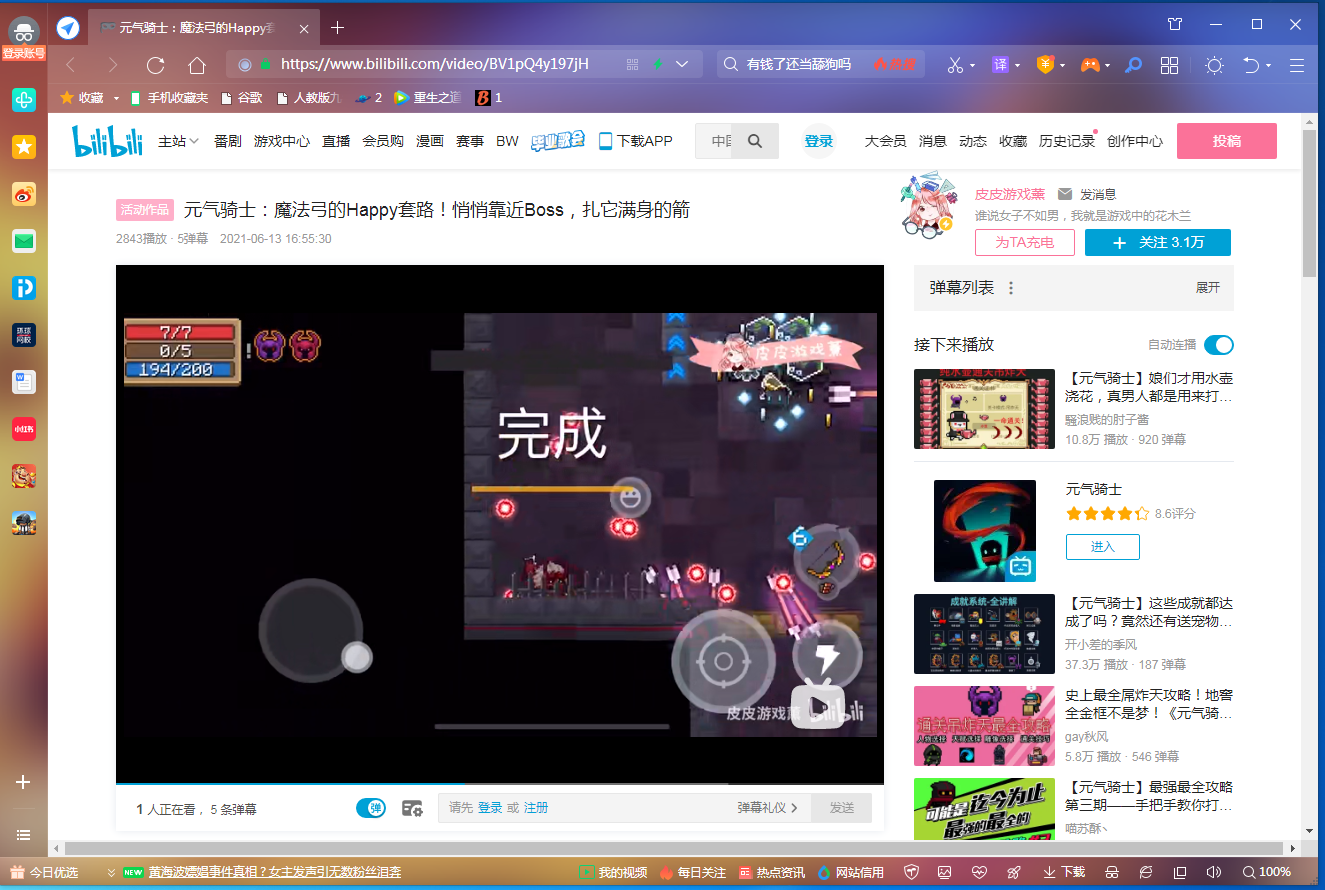Click 我的视频 in the status bar
This screenshot has height=890, width=1325.
pyautogui.click(x=614, y=872)
